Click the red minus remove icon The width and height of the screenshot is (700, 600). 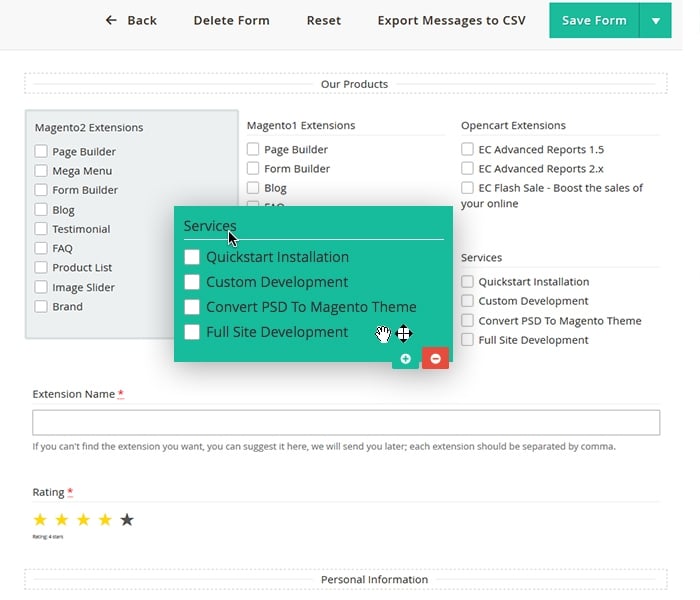(x=435, y=358)
